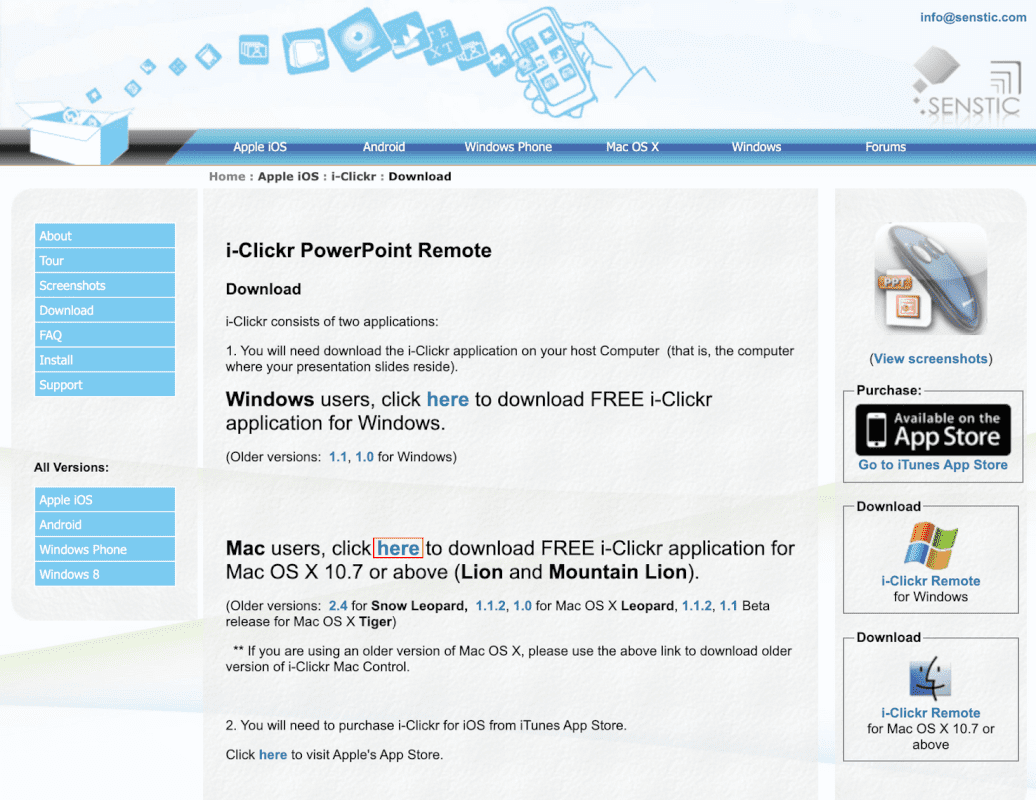1036x800 pixels.
Task: Go to Home in the breadcrumb
Action: (x=227, y=176)
